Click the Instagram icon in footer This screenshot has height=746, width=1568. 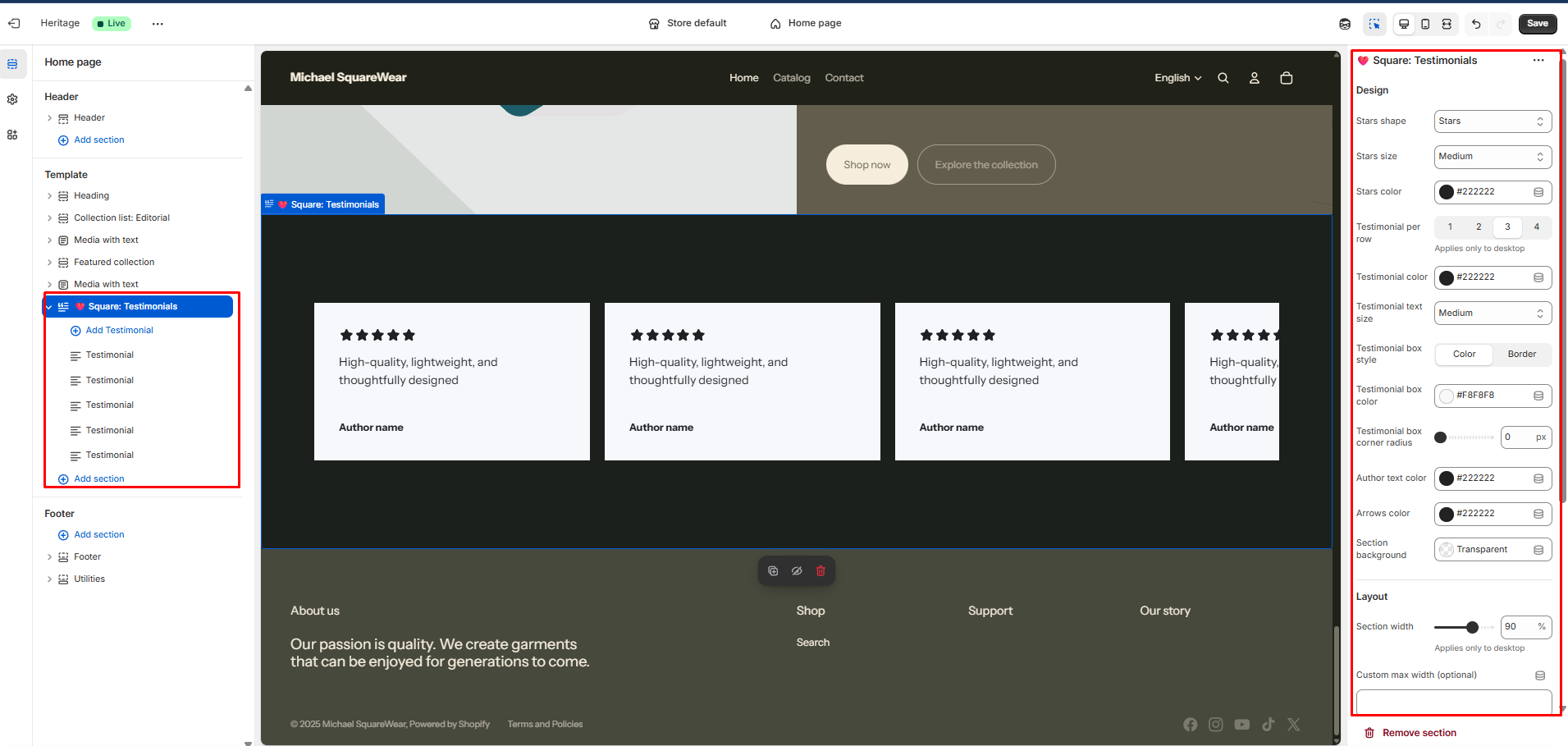(x=1216, y=725)
